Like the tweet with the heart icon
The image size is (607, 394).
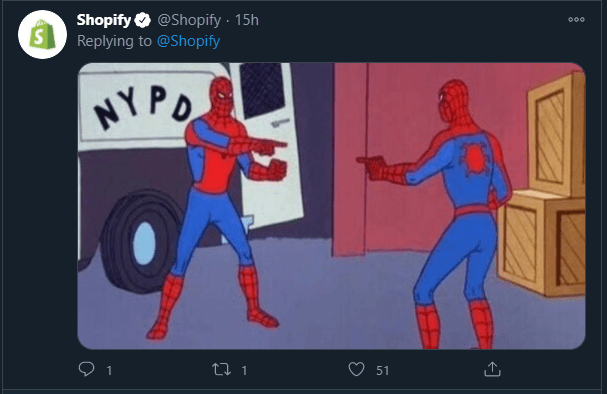tap(356, 369)
